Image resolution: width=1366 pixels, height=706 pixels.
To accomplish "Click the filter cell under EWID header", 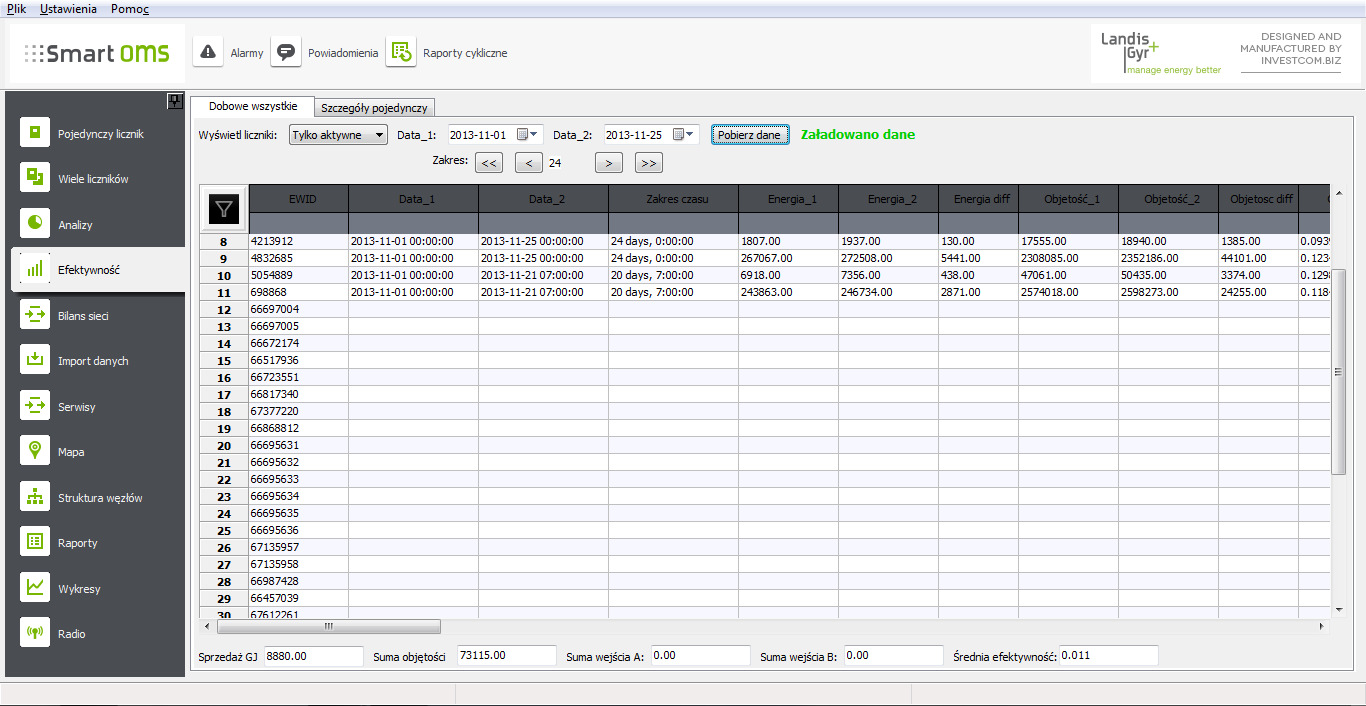I will (299, 222).
